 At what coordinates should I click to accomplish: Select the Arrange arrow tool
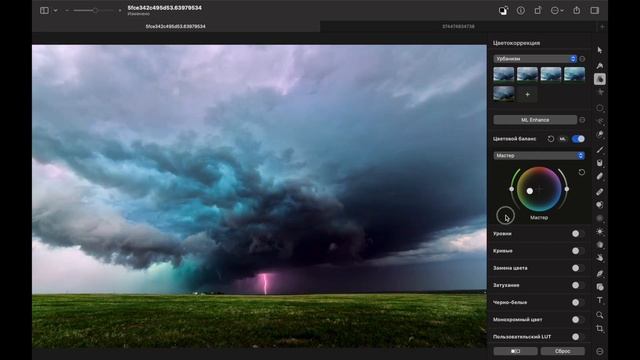tap(600, 50)
